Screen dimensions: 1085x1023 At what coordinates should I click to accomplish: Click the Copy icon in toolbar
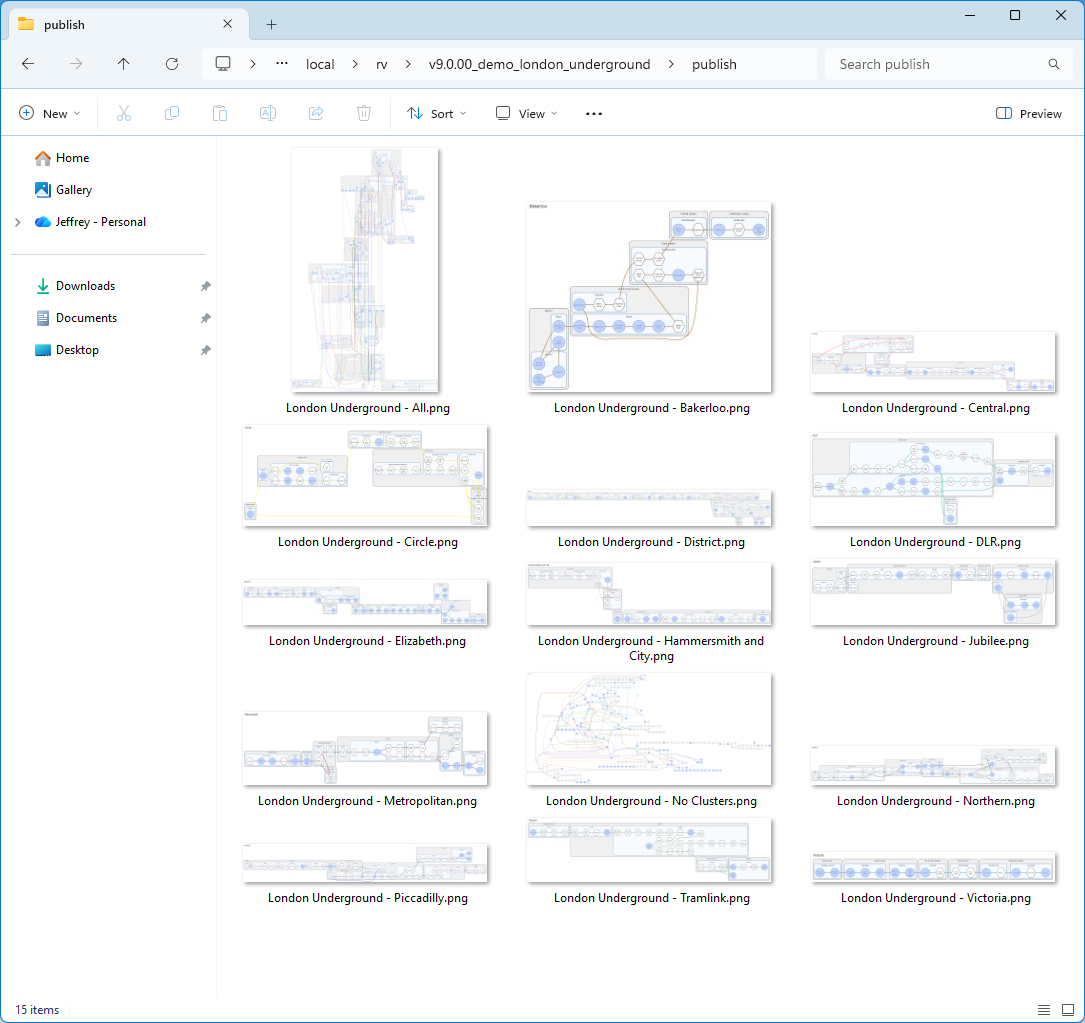[x=172, y=114]
